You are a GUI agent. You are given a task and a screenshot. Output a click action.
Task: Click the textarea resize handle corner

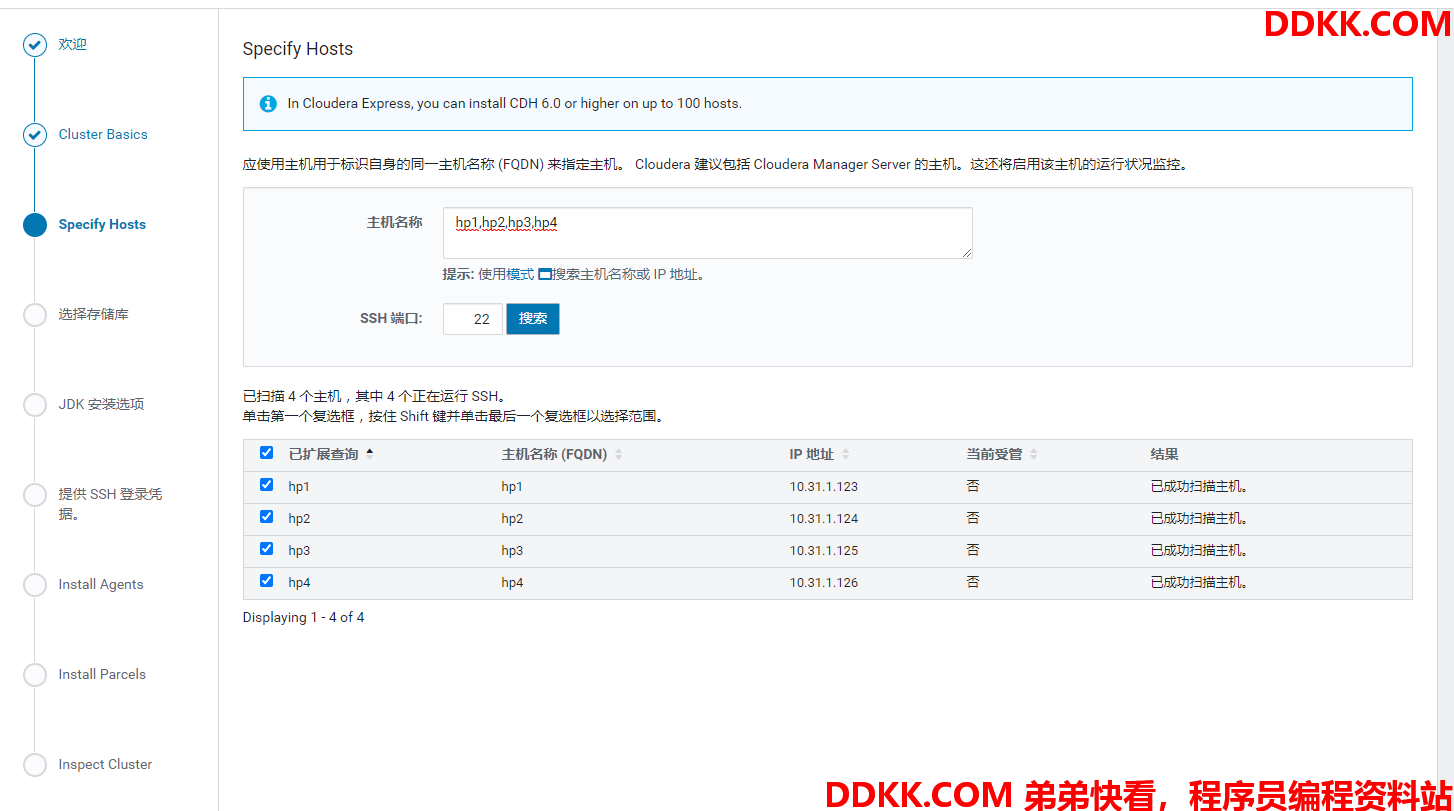click(967, 253)
